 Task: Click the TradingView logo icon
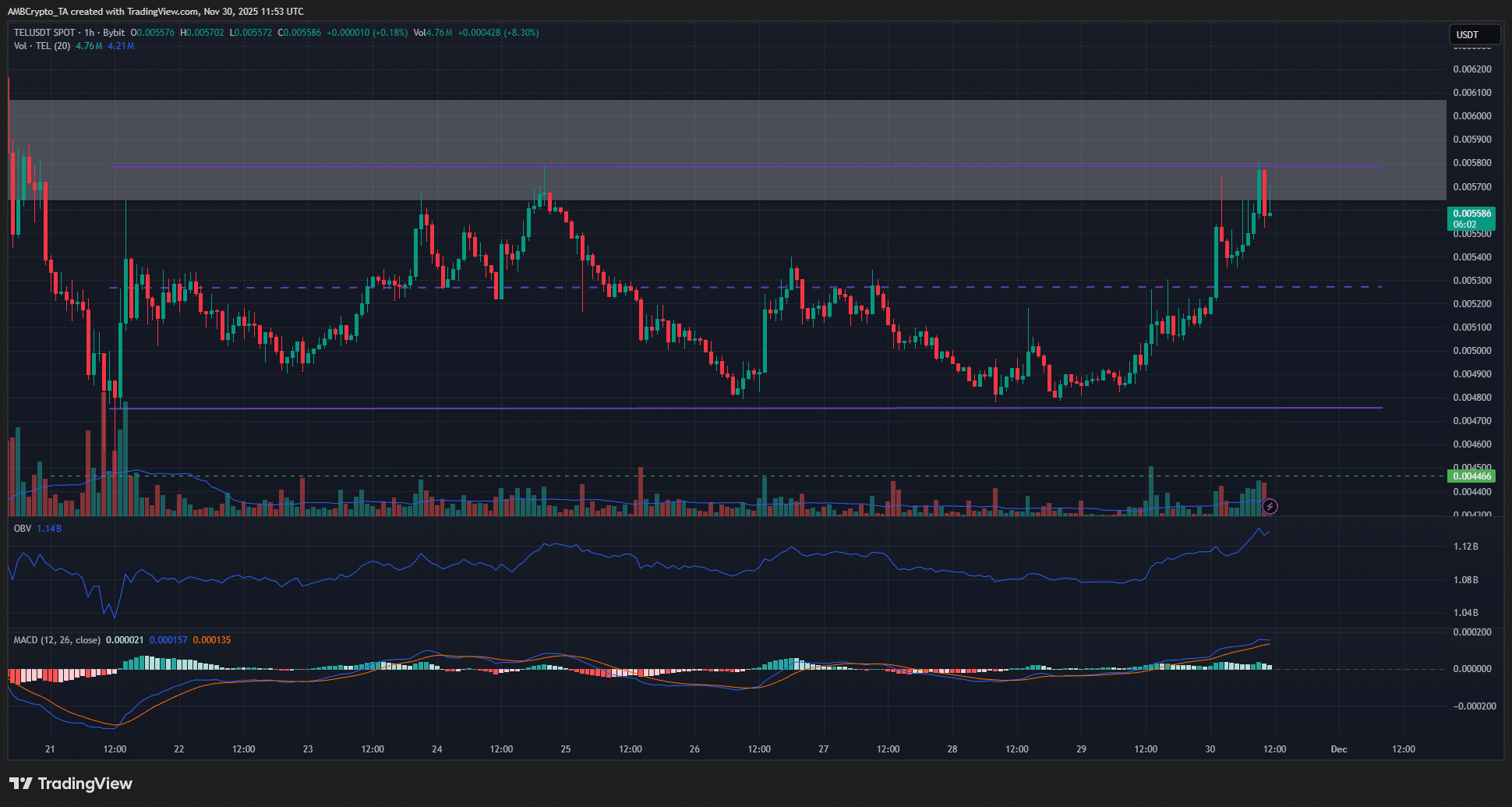(20, 784)
